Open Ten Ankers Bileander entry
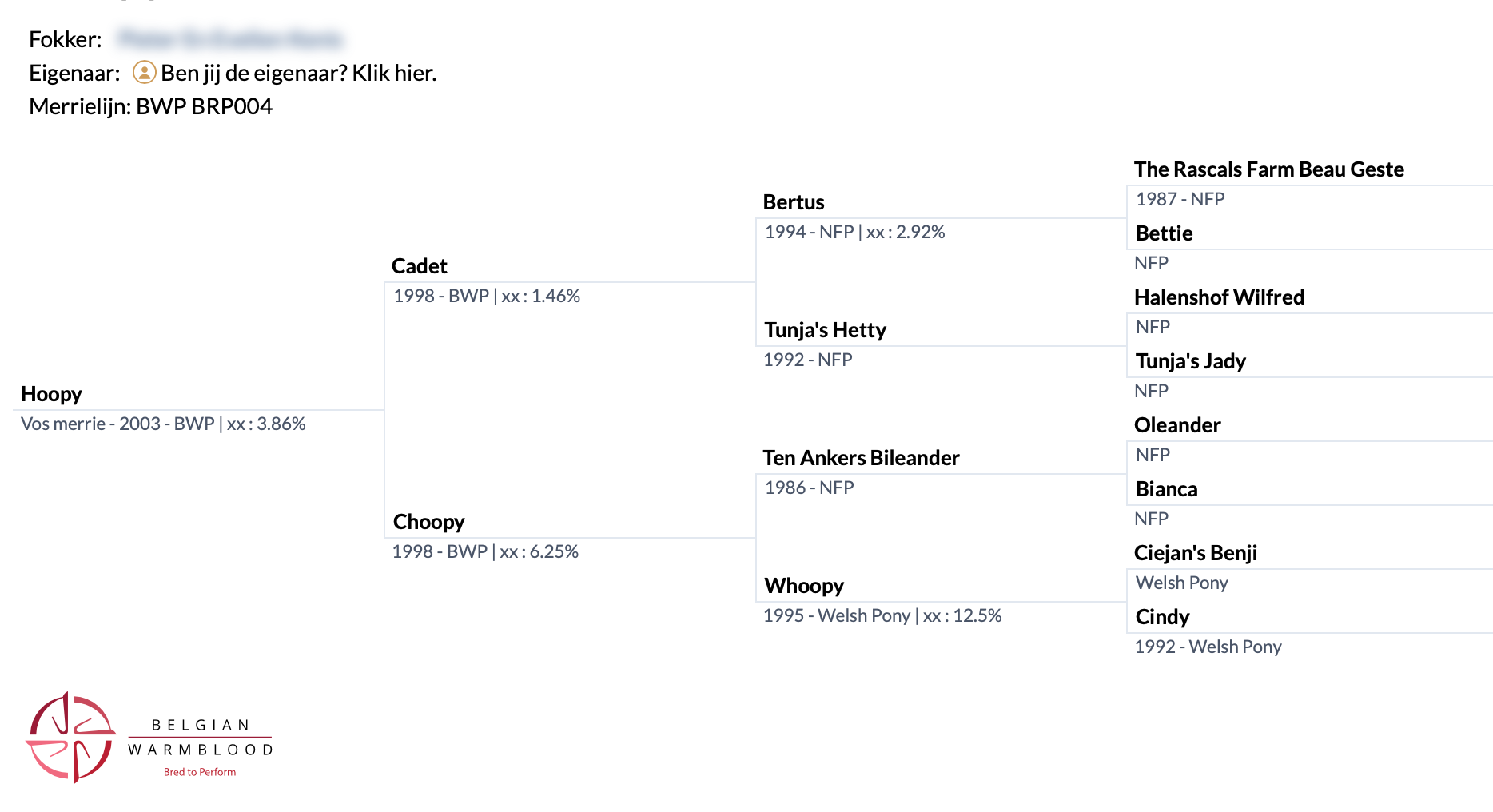 pyautogui.click(x=861, y=458)
